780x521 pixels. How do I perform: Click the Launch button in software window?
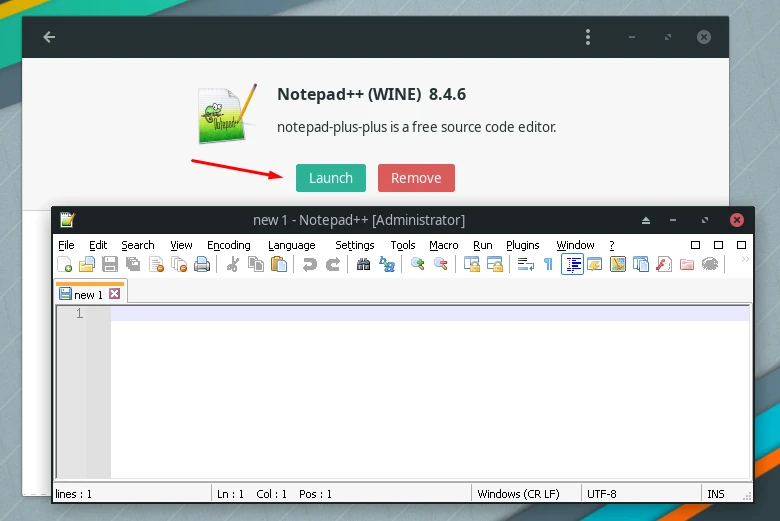[331, 178]
